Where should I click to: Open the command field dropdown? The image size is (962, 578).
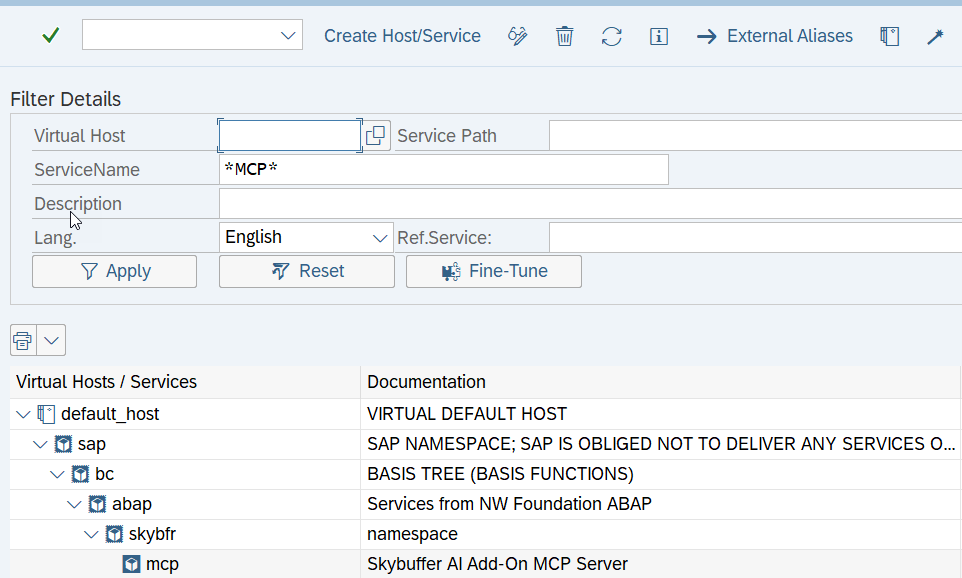pyautogui.click(x=289, y=36)
